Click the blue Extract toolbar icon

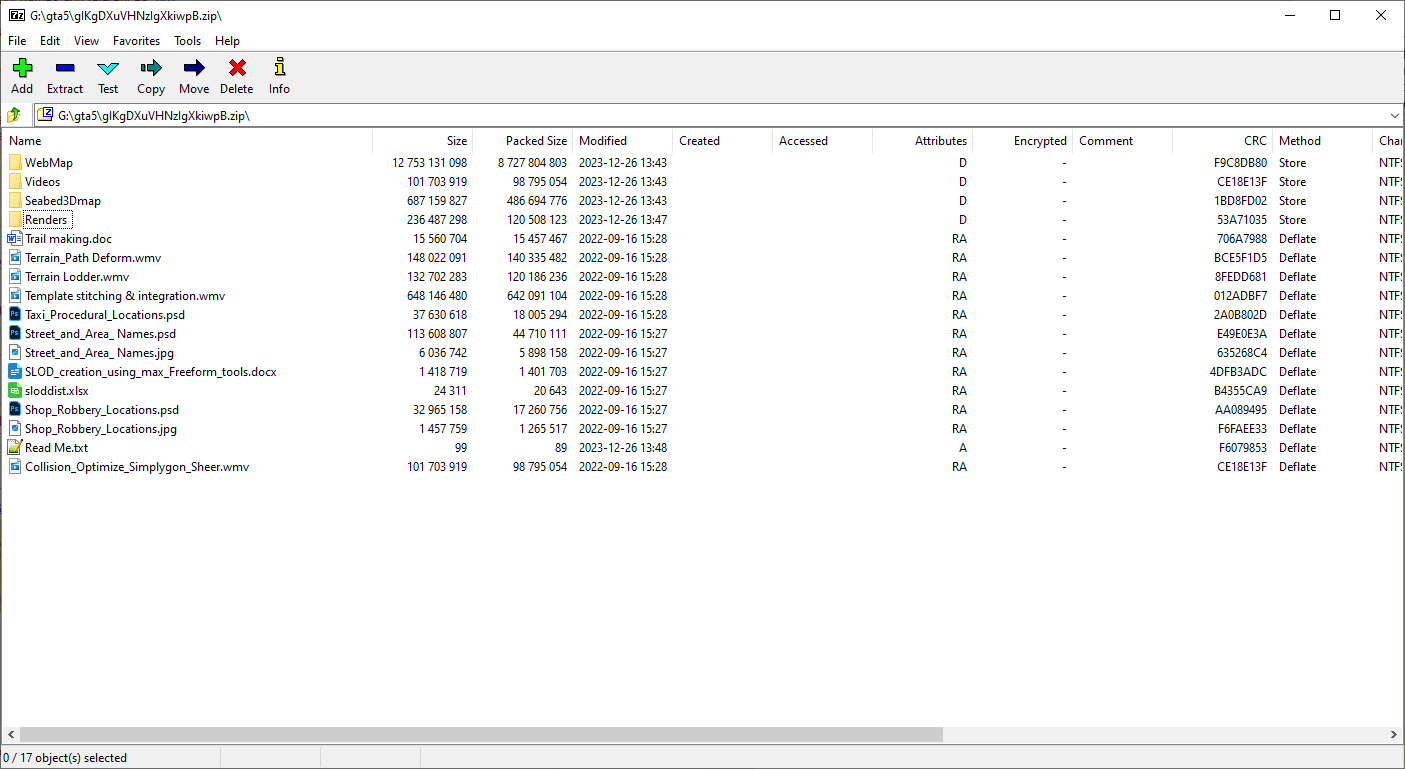65,68
